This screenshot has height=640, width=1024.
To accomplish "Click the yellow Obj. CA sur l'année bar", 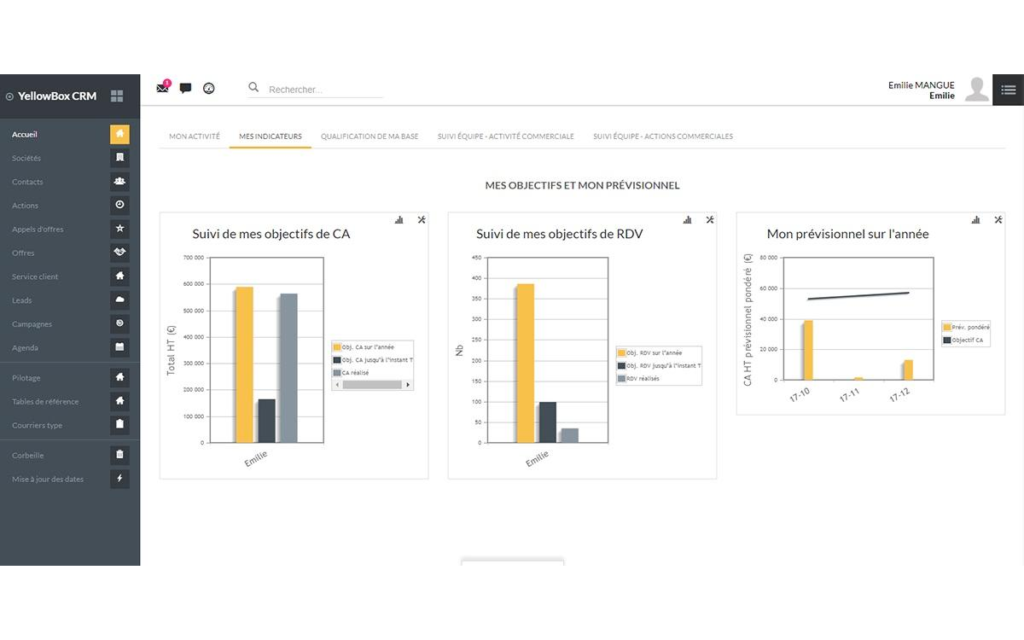I will (244, 365).
